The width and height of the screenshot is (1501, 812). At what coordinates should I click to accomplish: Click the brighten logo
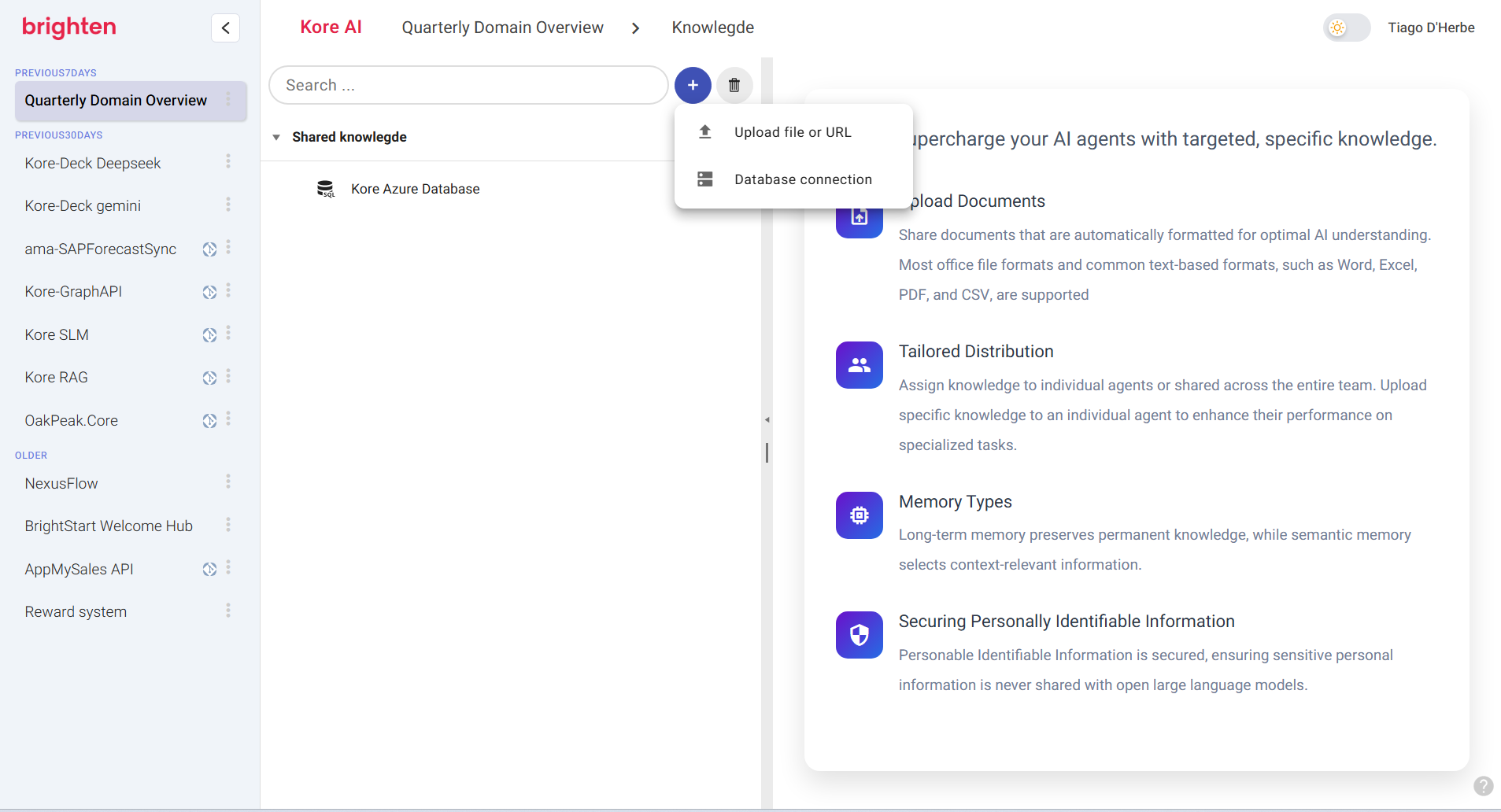(x=69, y=28)
